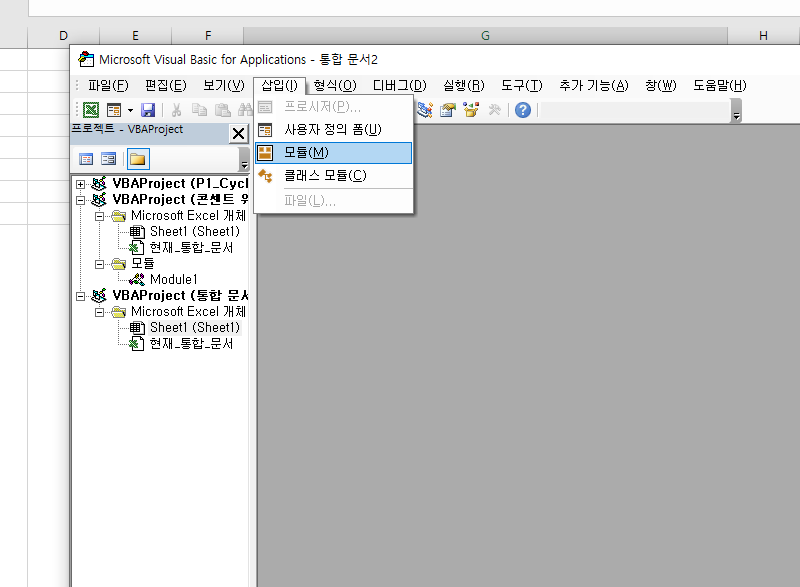Select 현재_통합_문서 under 콘센트 project
Screen dimensions: 800x587
coord(191,248)
